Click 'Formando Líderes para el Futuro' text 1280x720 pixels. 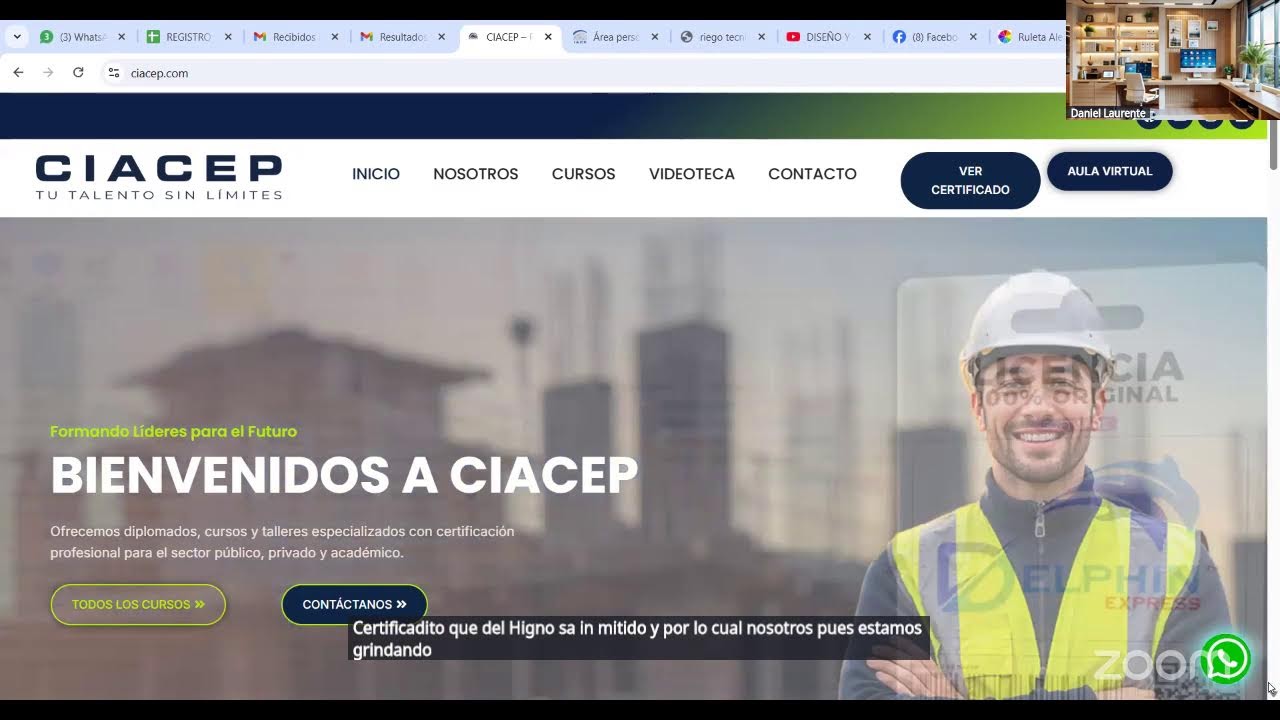pos(174,432)
